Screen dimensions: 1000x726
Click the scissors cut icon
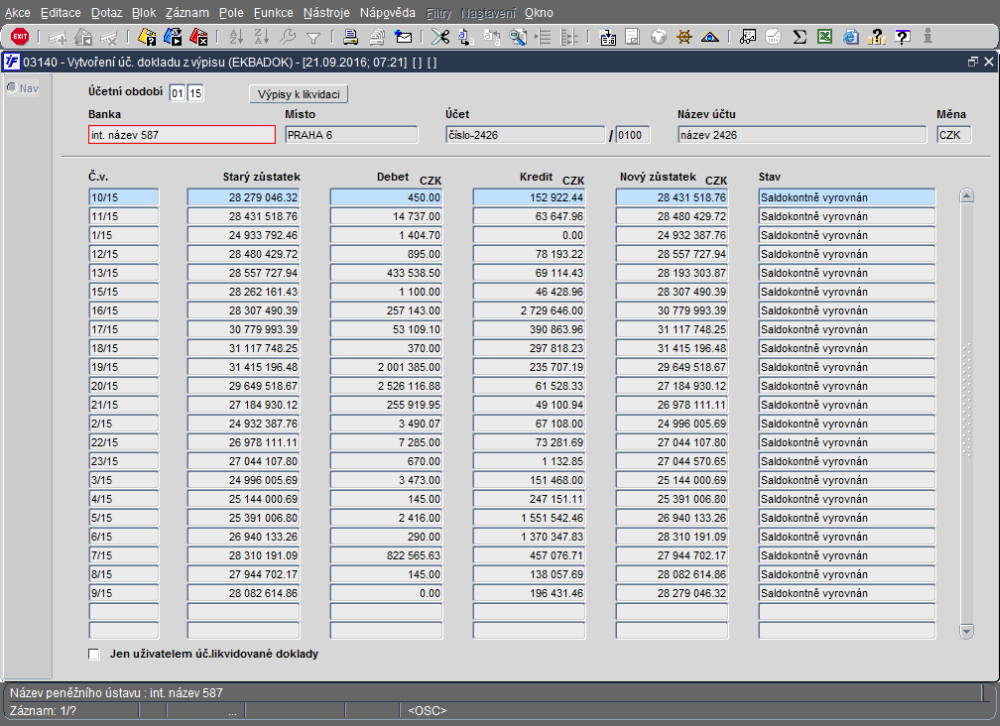coord(440,37)
